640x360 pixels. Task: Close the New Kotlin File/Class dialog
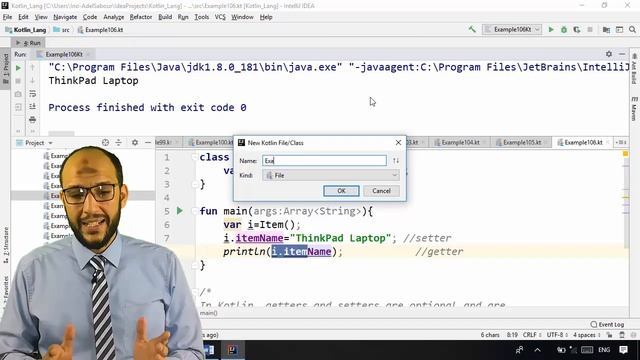point(398,142)
